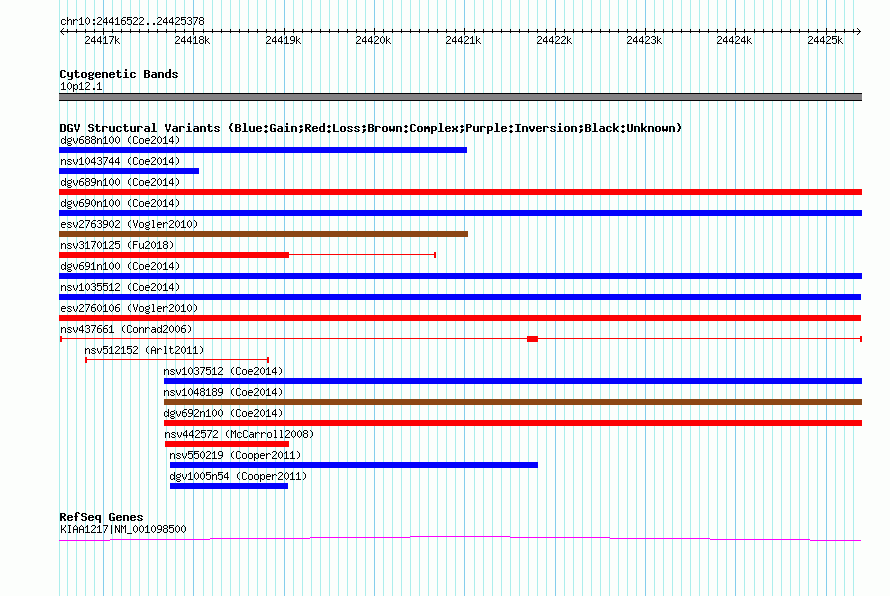Click the dgv690n100 (Coe2014) label
This screenshot has height=596, width=890.
point(120,203)
